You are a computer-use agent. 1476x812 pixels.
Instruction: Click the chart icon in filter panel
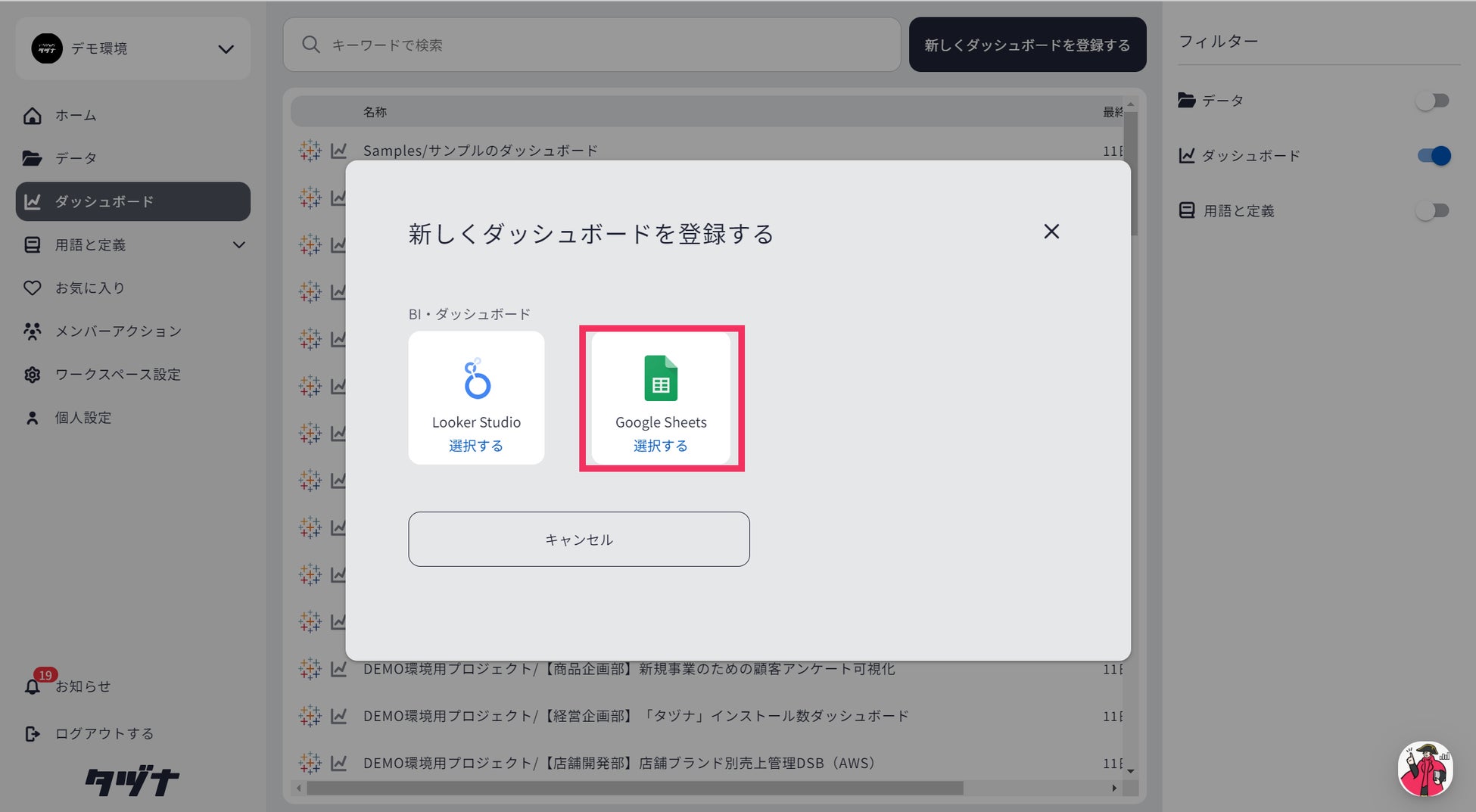(x=1187, y=155)
